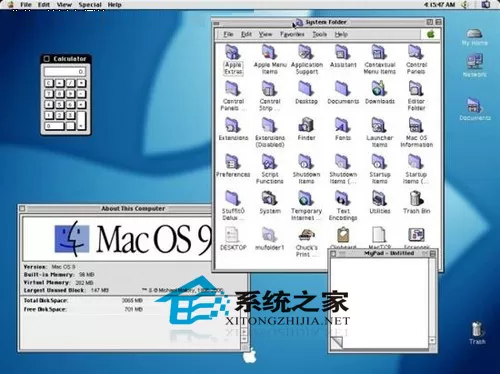The width and height of the screenshot is (500, 374).
Task: Collapse the System Folder window with windowshade box
Action: click(438, 22)
